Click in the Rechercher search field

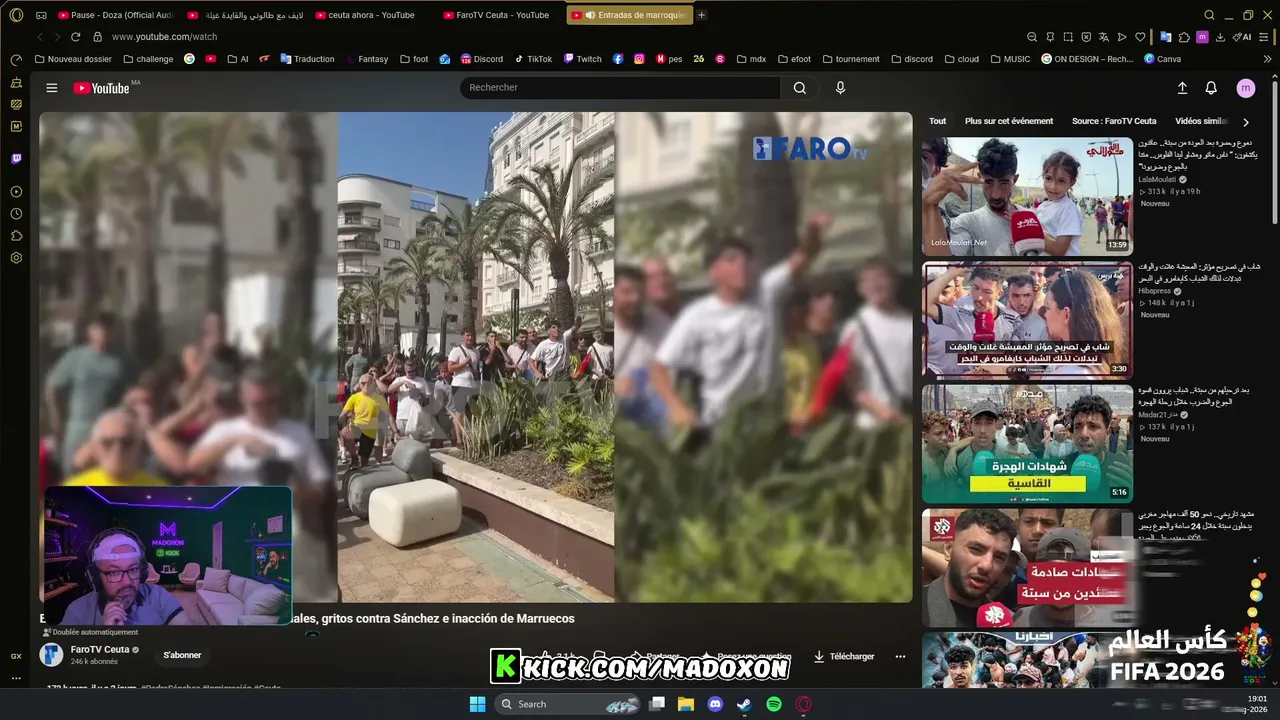coord(620,88)
